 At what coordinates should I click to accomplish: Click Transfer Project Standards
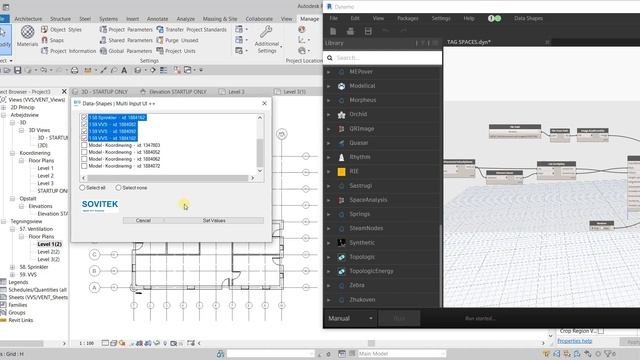pos(191,29)
